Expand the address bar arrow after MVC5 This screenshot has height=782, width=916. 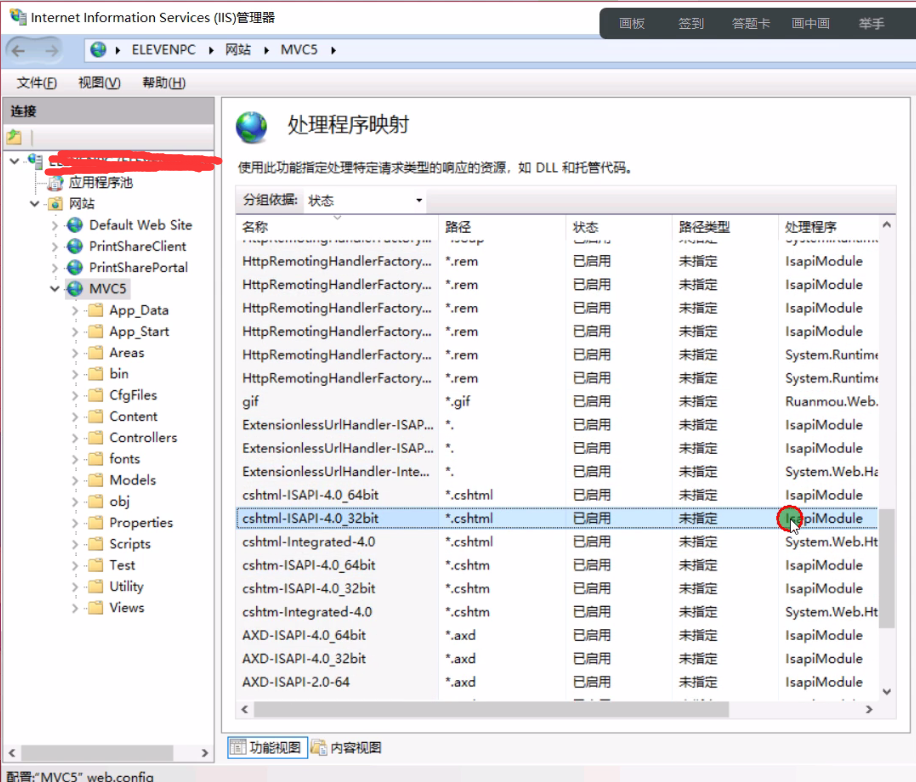coord(333,50)
